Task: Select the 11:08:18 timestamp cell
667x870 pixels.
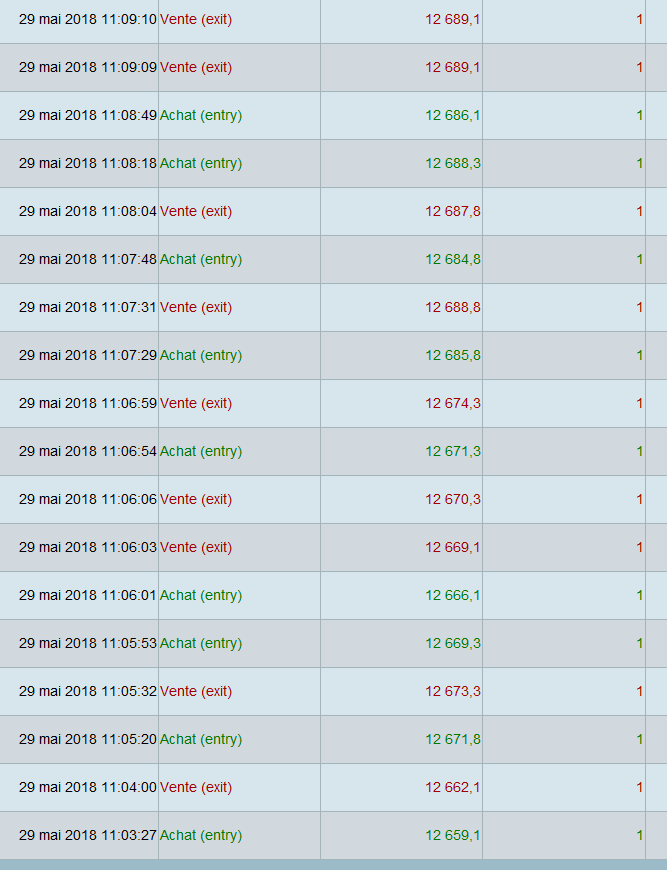Action: tap(88, 163)
